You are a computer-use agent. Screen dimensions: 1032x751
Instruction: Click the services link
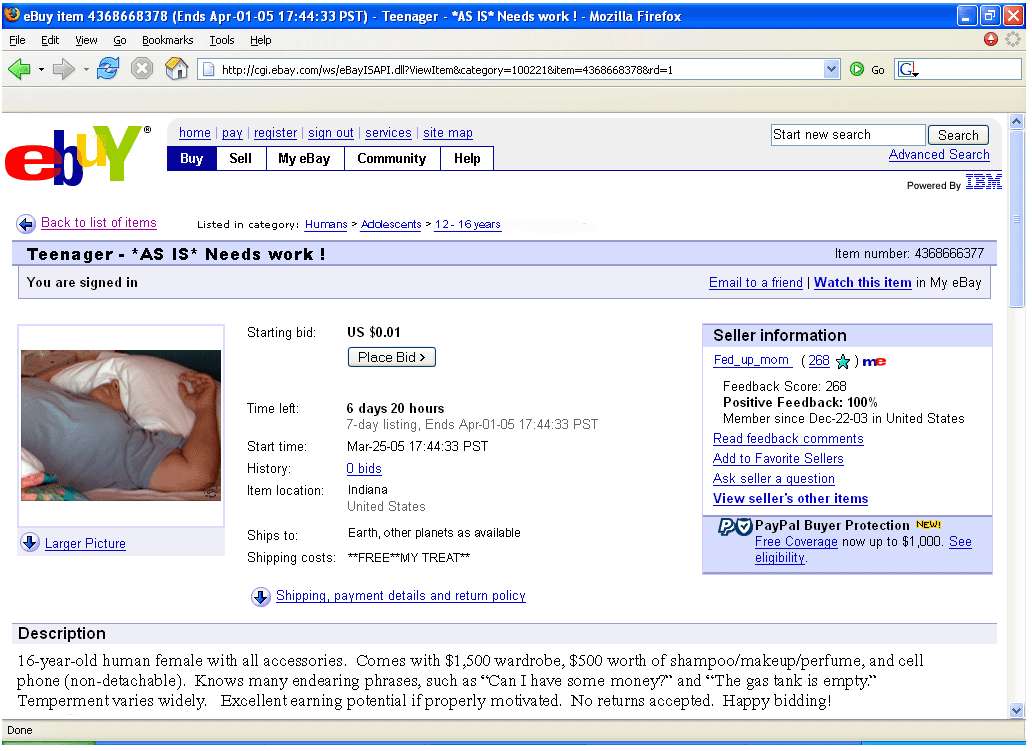point(388,133)
